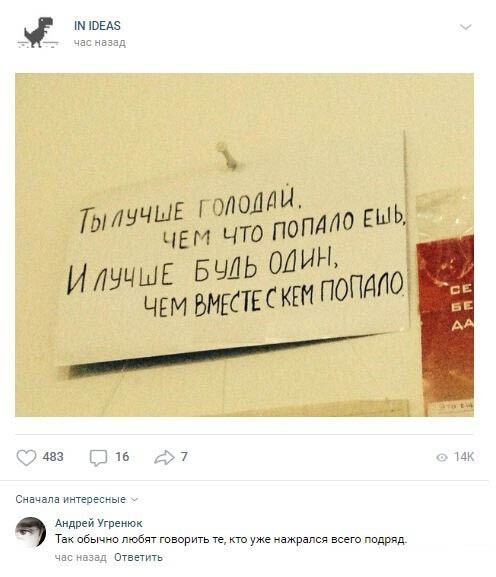Open the post timestamp час назад under IN IDEAS
The width and height of the screenshot is (496, 577).
point(100,43)
